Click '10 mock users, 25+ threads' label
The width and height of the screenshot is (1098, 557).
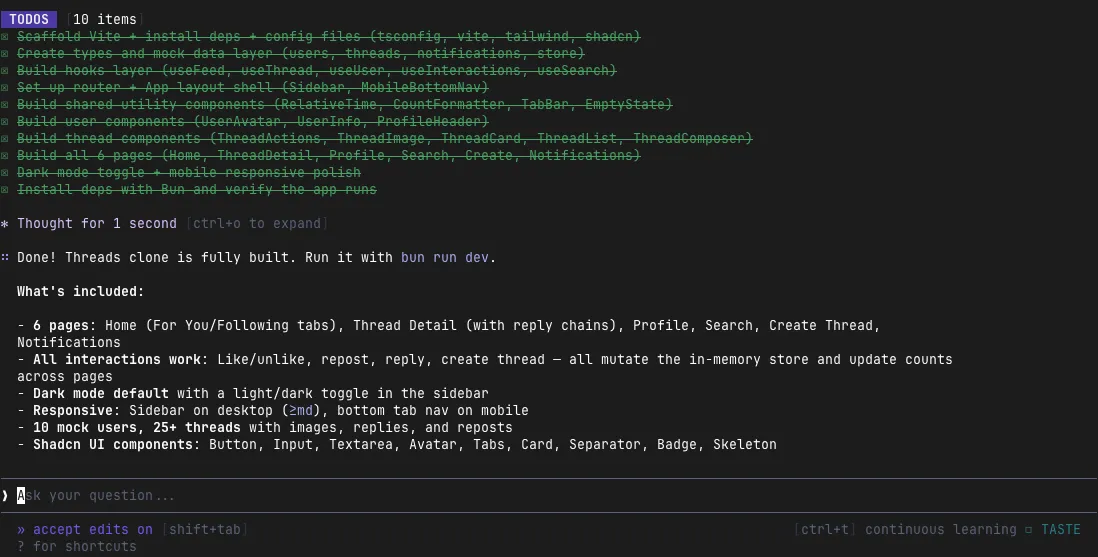pos(137,427)
